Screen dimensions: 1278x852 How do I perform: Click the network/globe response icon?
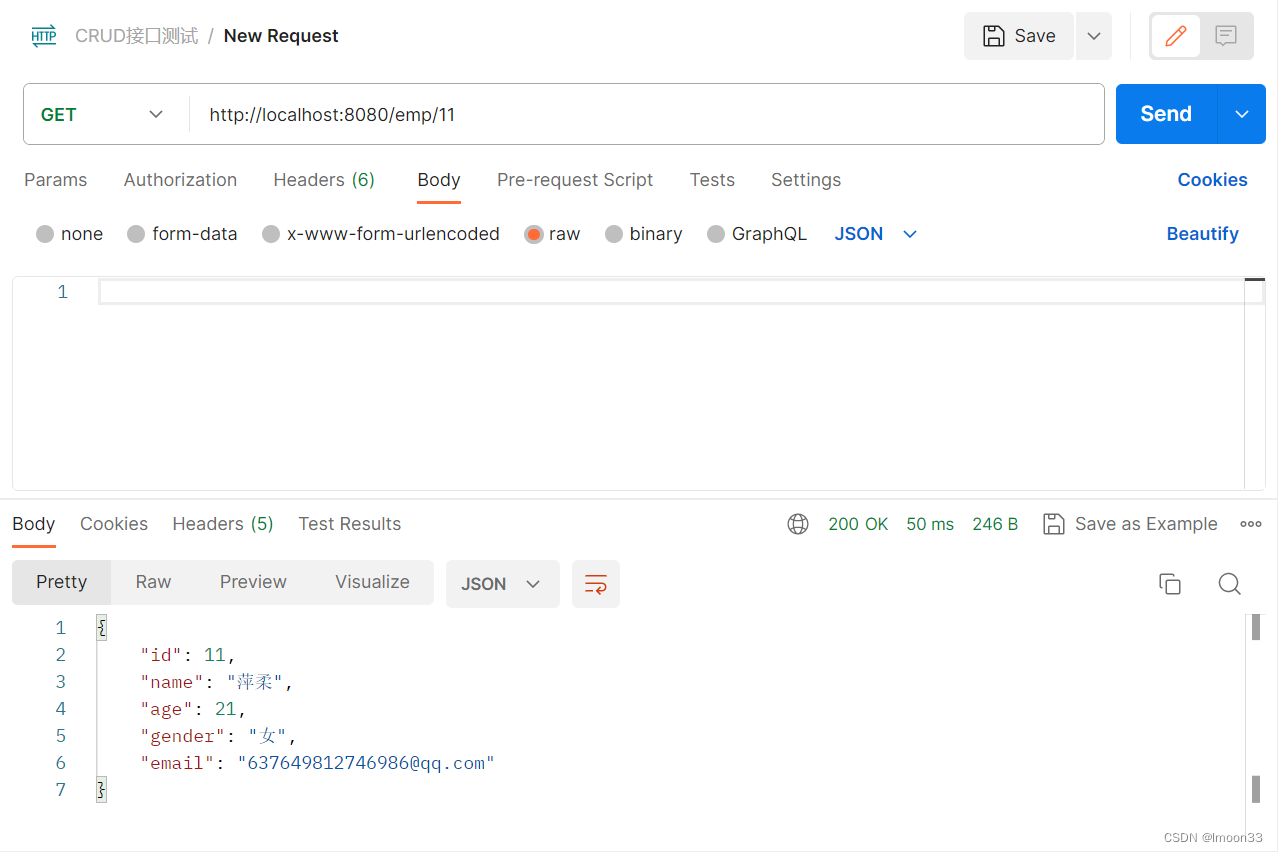click(797, 523)
